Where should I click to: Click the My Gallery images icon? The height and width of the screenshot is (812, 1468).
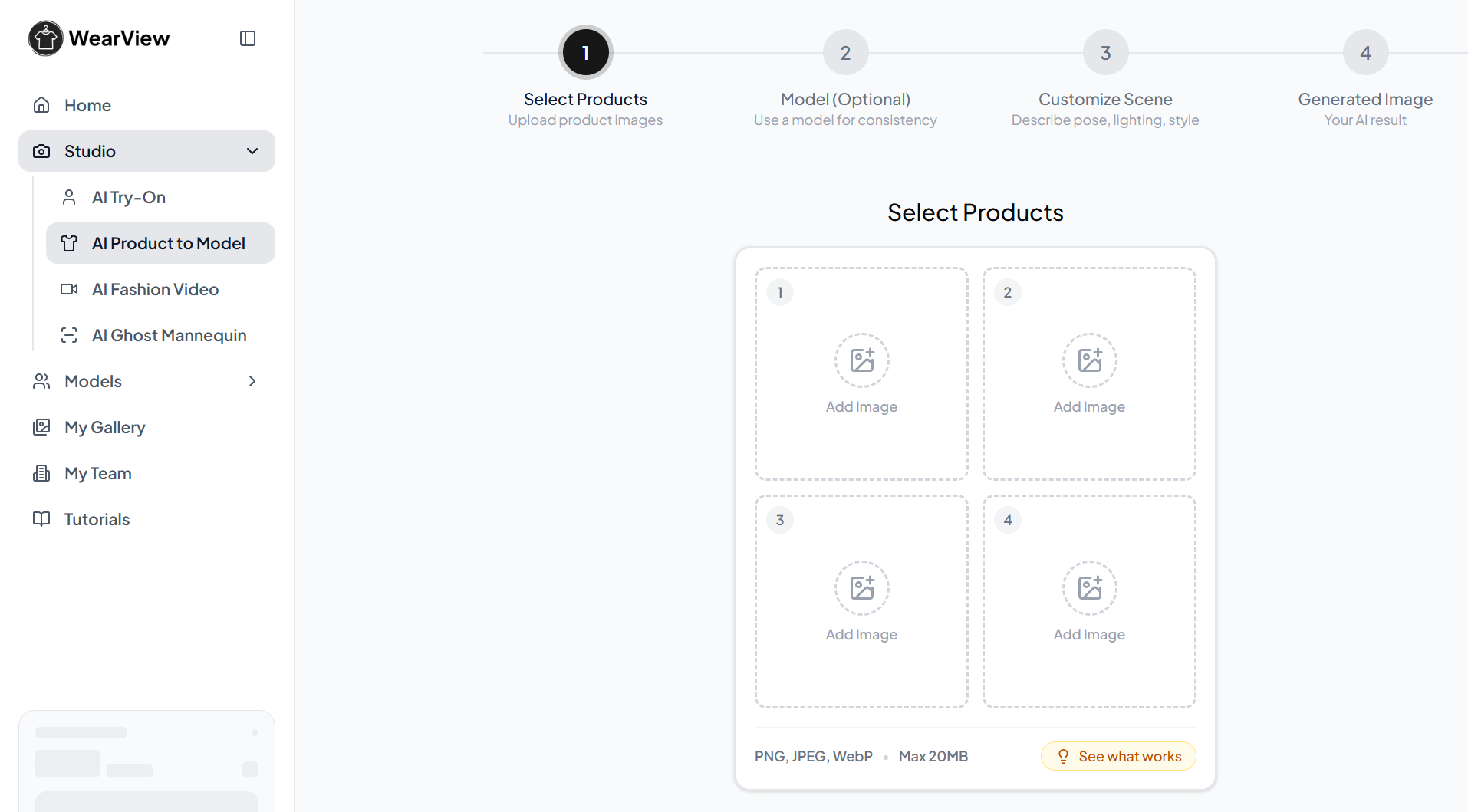point(41,427)
